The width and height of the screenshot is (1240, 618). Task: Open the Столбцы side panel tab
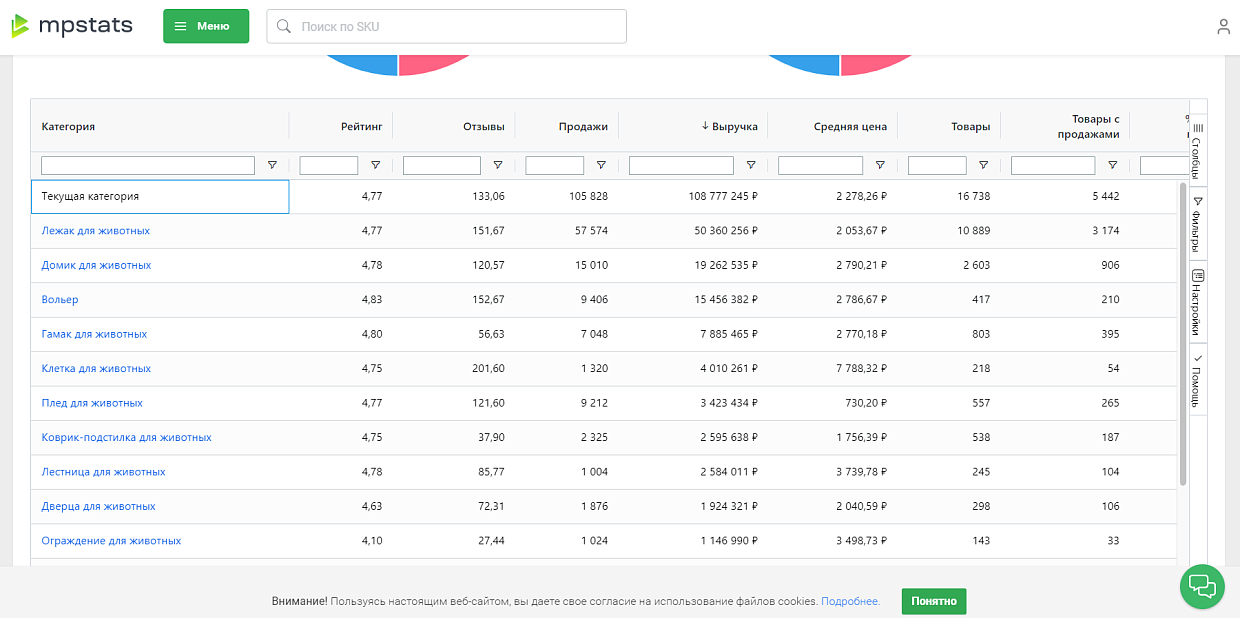(1197, 148)
